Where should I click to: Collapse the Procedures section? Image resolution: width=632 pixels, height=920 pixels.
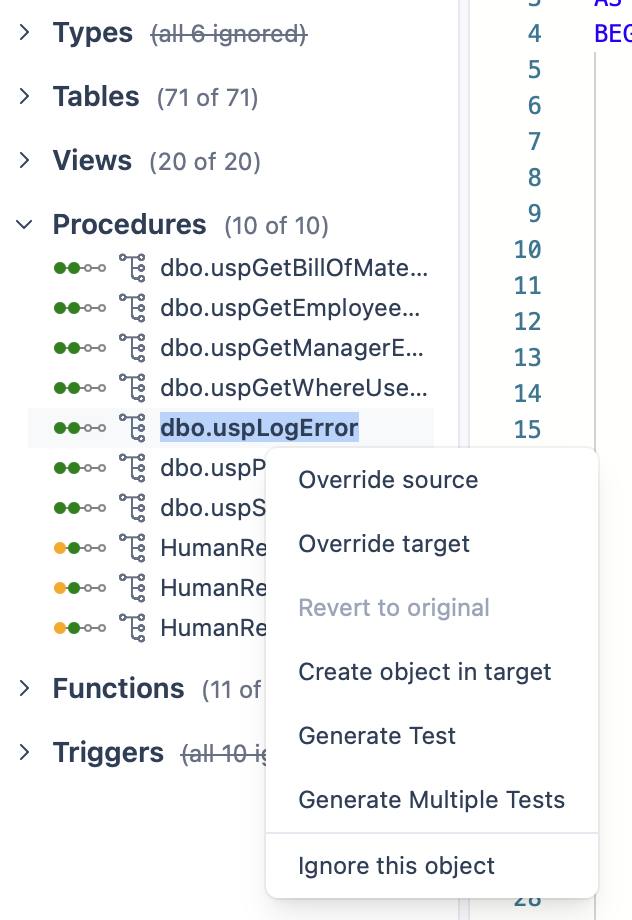point(25,225)
